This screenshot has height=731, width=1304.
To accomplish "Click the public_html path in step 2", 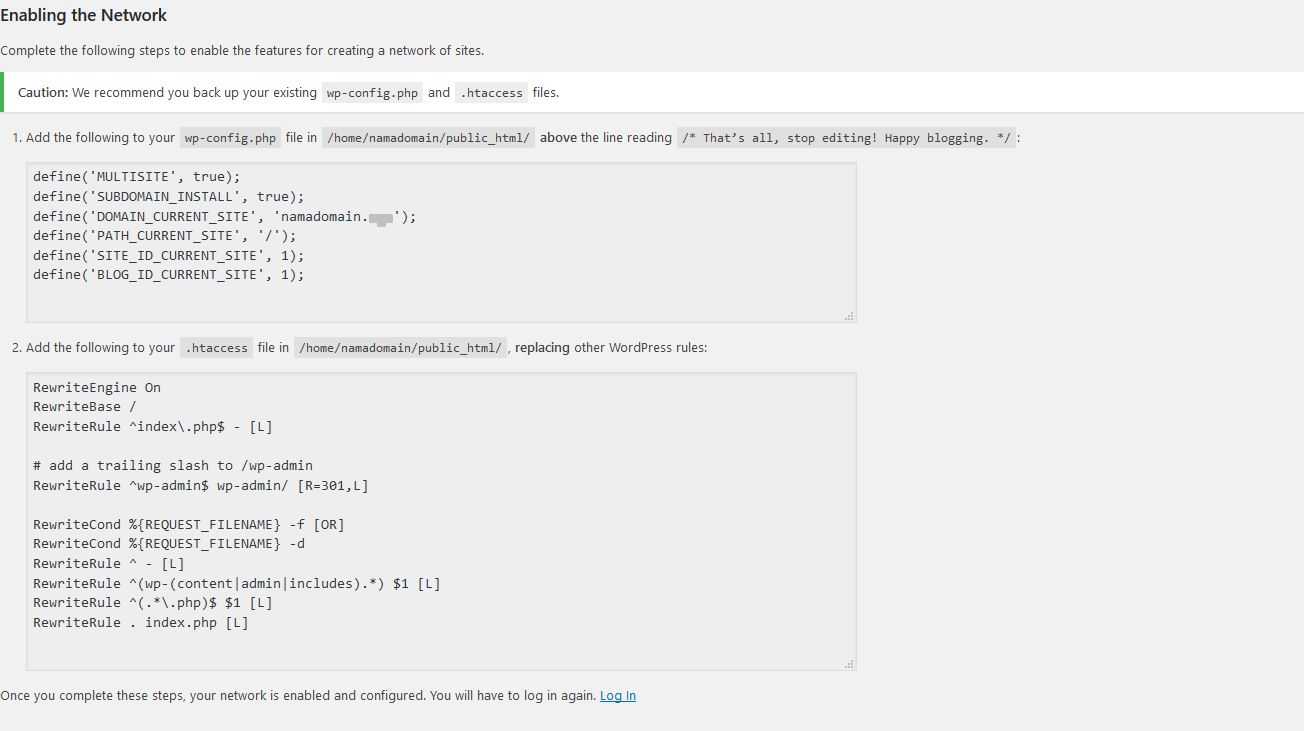I will 400,349.
